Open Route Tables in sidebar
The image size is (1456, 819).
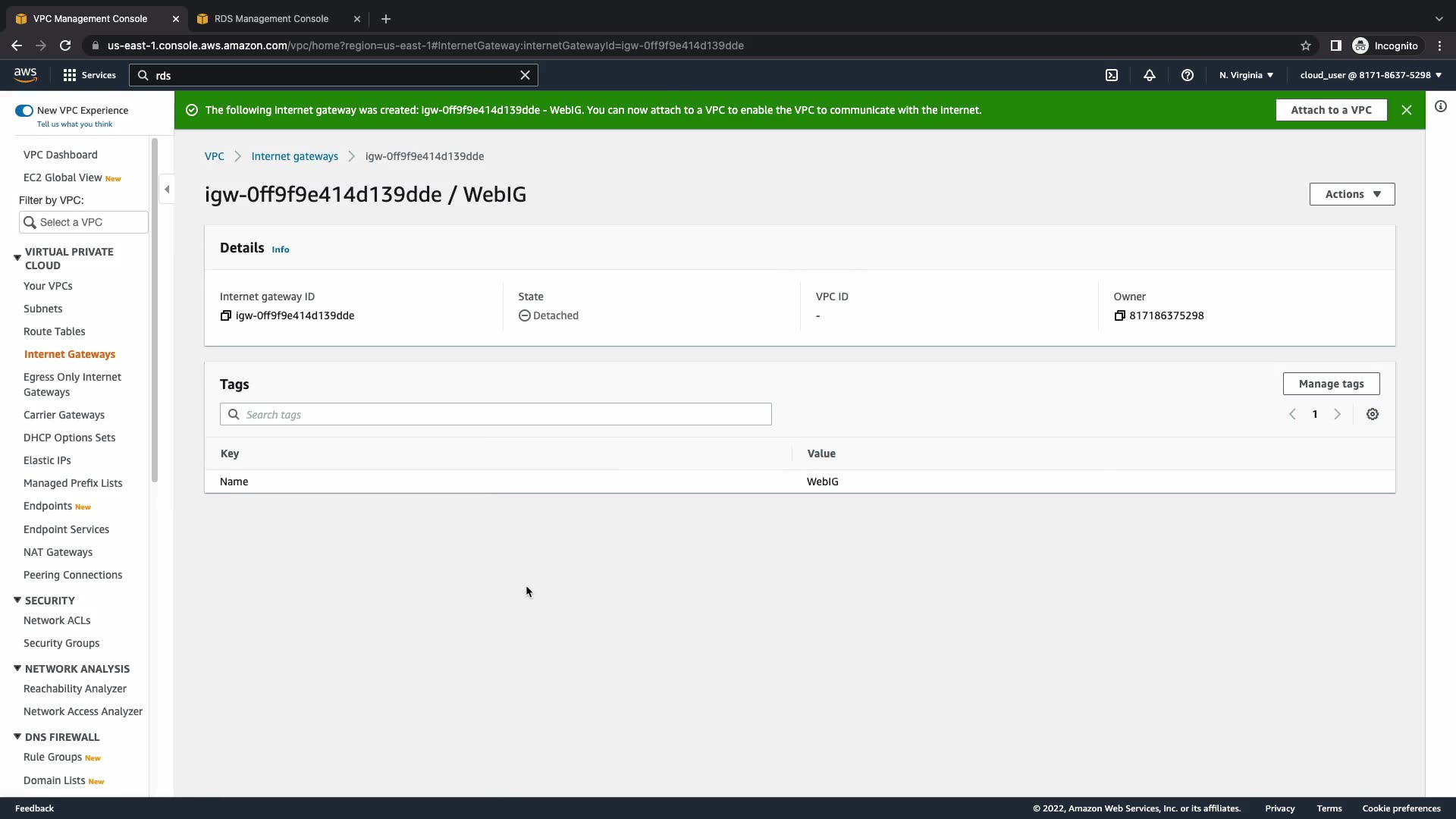(55, 331)
